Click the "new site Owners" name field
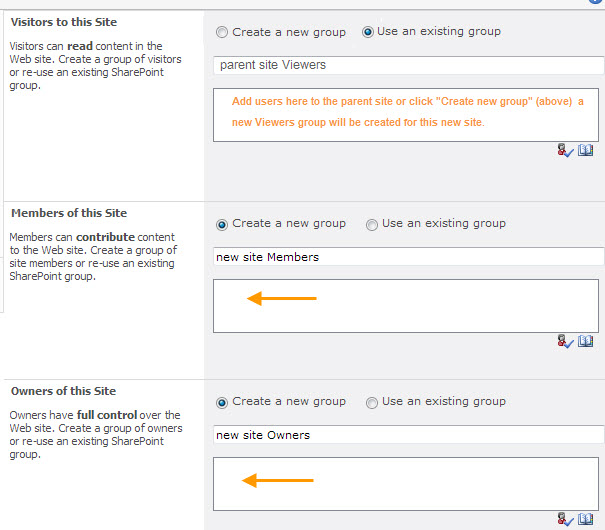The image size is (605, 530). point(408,435)
